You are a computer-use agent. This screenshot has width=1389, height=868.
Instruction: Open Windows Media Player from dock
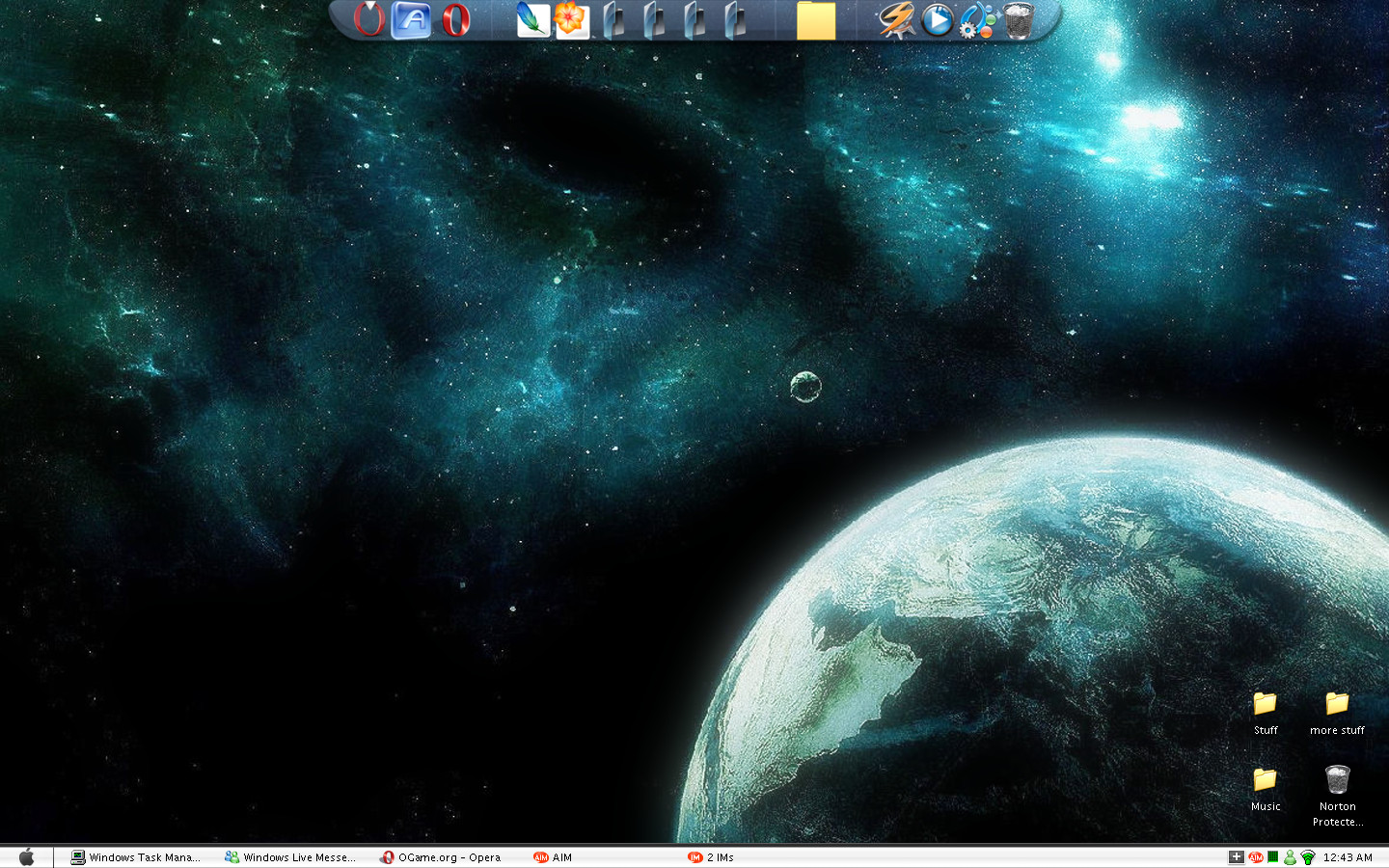coord(938,20)
